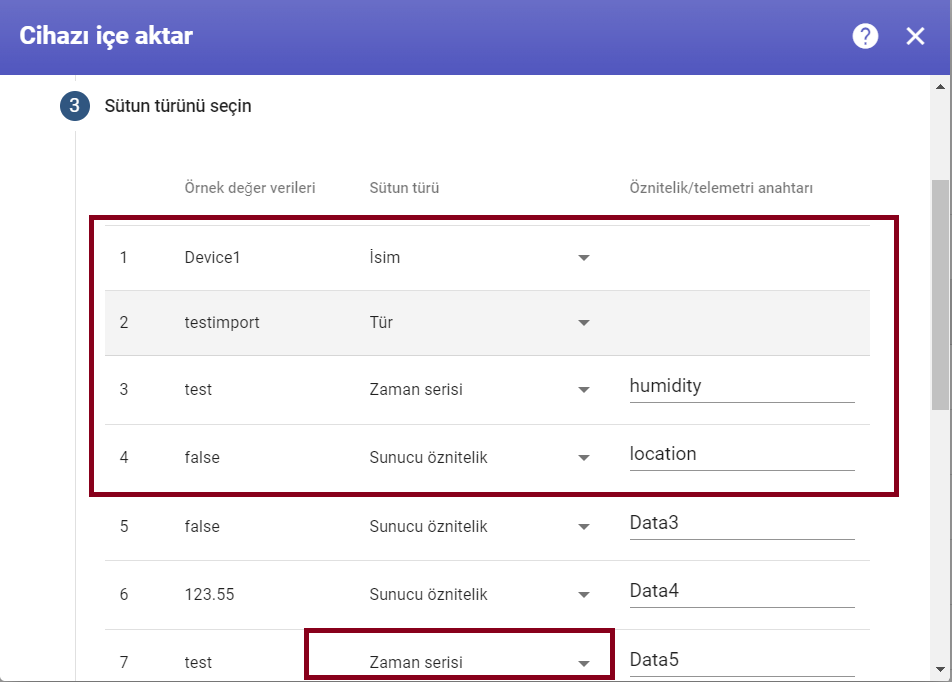Edit the Data4 key field
This screenshot has height=682, width=952.
point(742,591)
